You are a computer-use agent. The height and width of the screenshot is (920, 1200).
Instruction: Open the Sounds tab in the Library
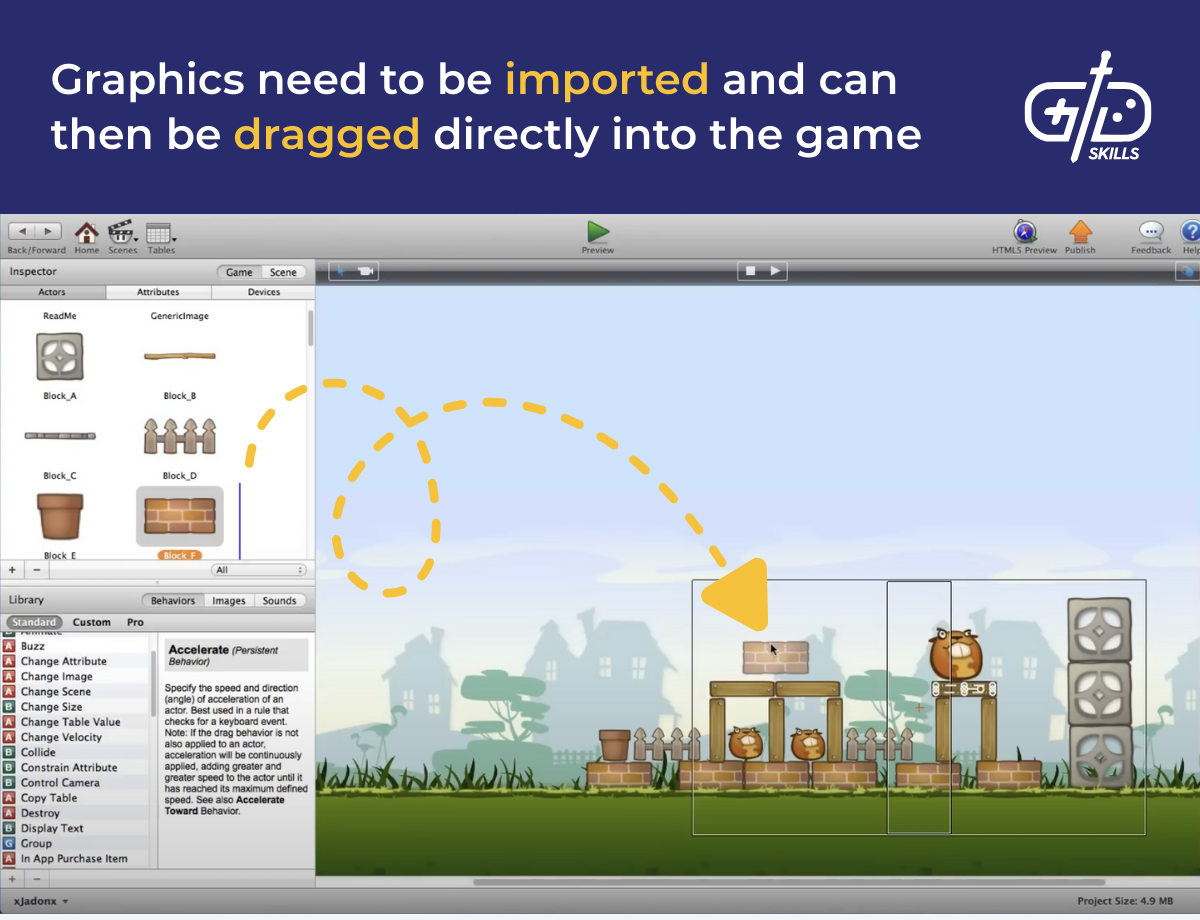(280, 601)
